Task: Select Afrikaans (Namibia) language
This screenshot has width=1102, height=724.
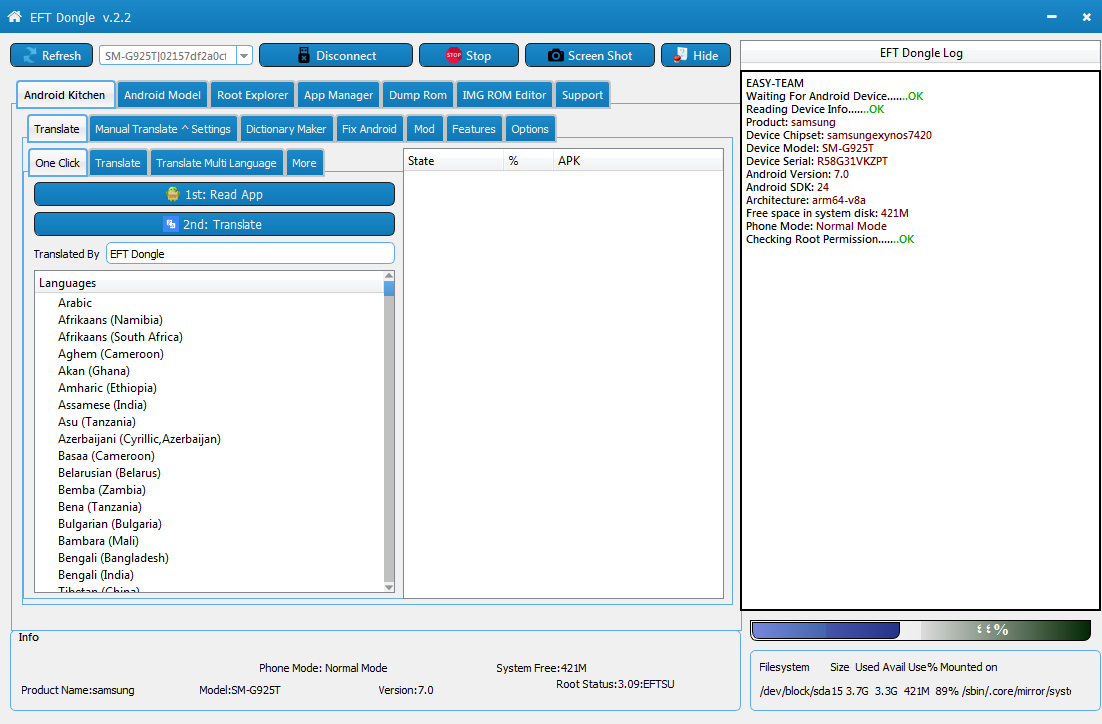Action: (x=110, y=320)
